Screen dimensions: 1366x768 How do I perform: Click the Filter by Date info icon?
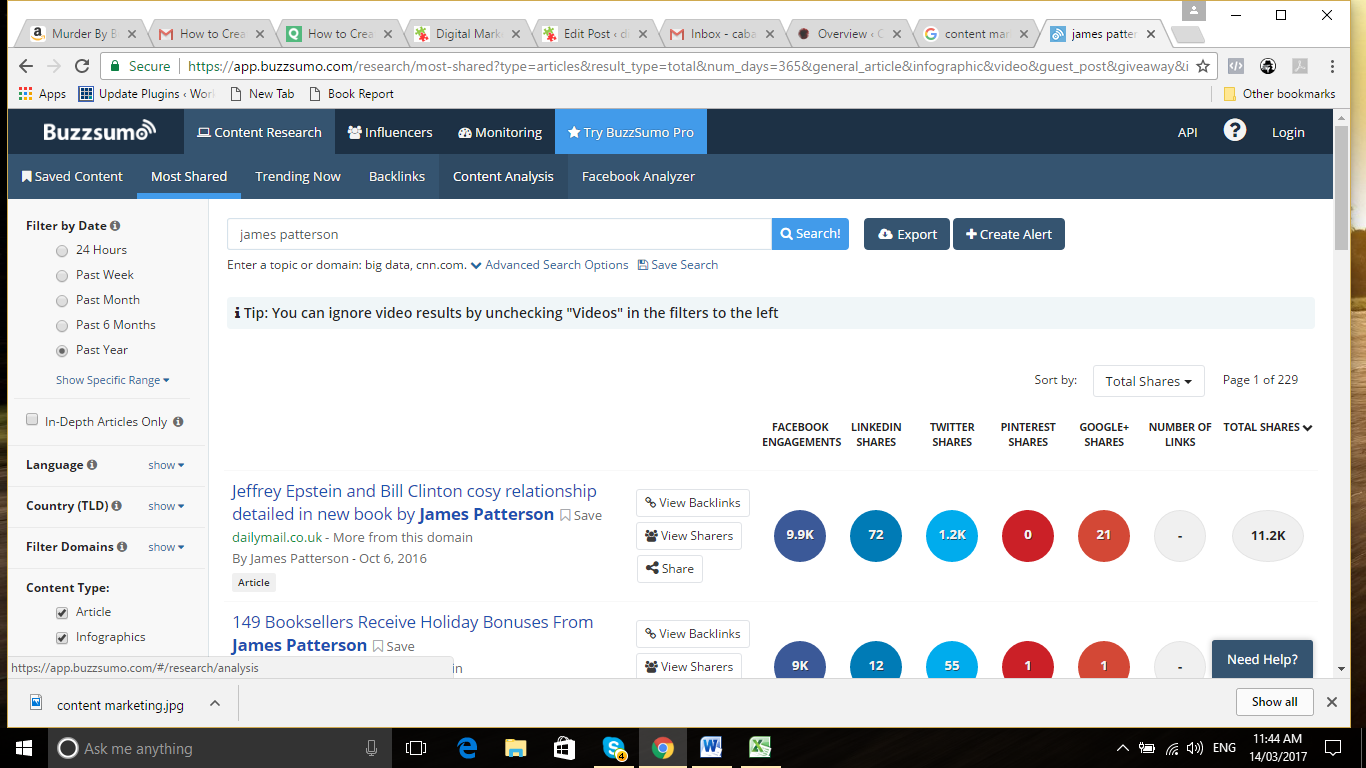pyautogui.click(x=115, y=226)
